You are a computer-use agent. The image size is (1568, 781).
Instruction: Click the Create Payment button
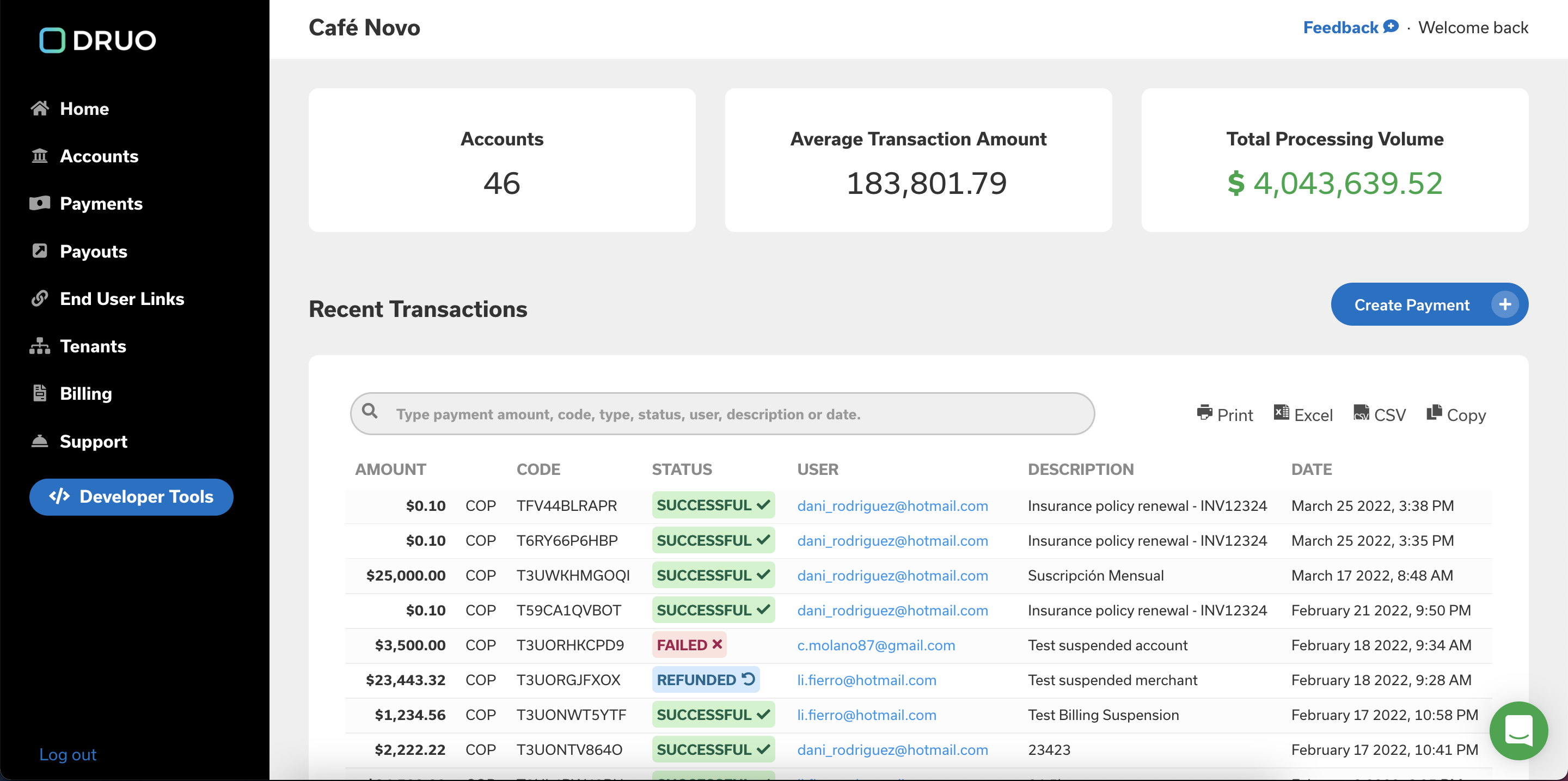tap(1428, 304)
